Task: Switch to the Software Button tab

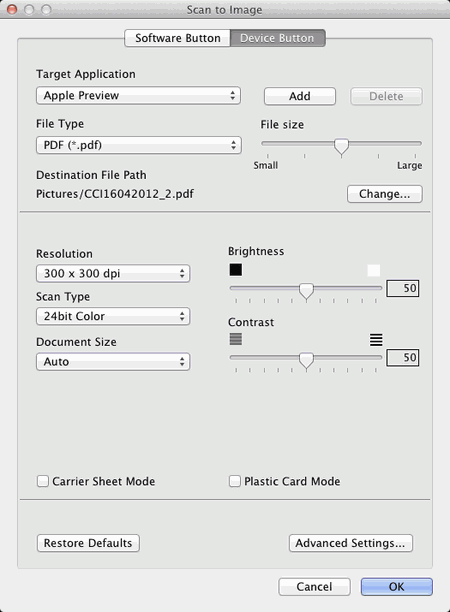Action: (178, 38)
